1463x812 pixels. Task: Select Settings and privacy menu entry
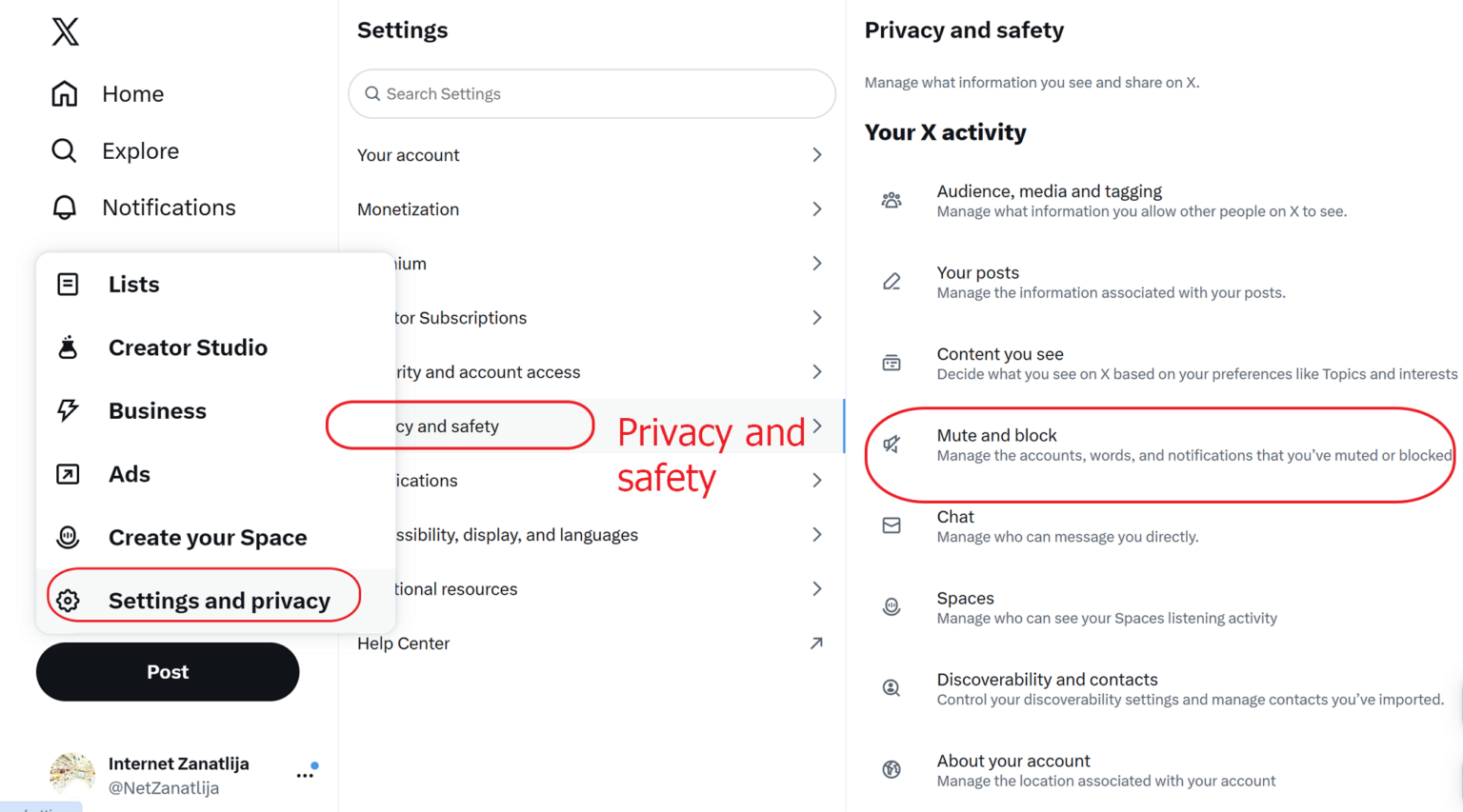[x=218, y=601]
